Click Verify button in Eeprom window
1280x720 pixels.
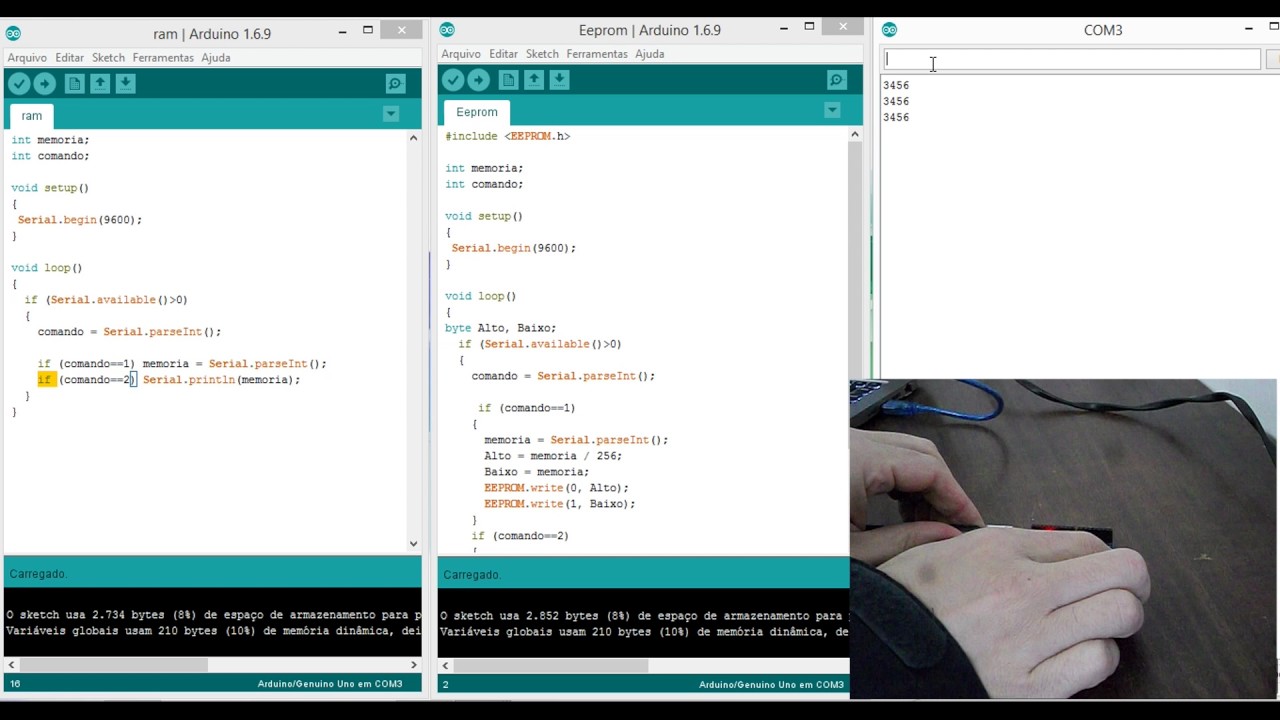tap(453, 80)
